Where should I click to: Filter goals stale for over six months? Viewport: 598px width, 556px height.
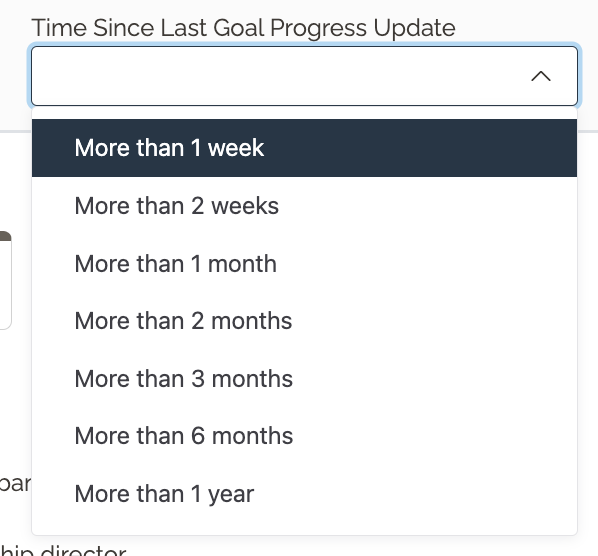tap(304, 436)
